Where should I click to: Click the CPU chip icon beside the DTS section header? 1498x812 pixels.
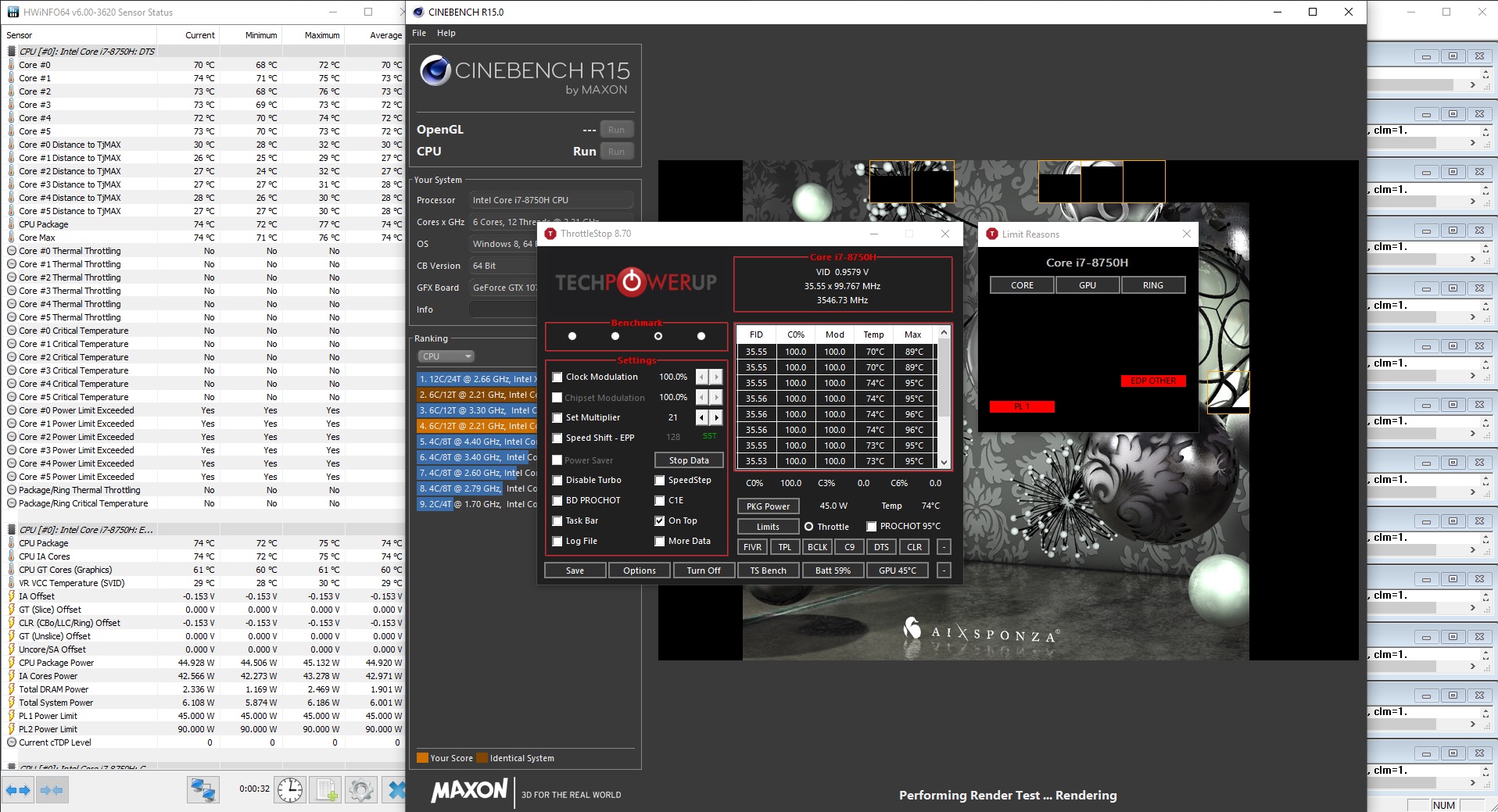click(11, 52)
